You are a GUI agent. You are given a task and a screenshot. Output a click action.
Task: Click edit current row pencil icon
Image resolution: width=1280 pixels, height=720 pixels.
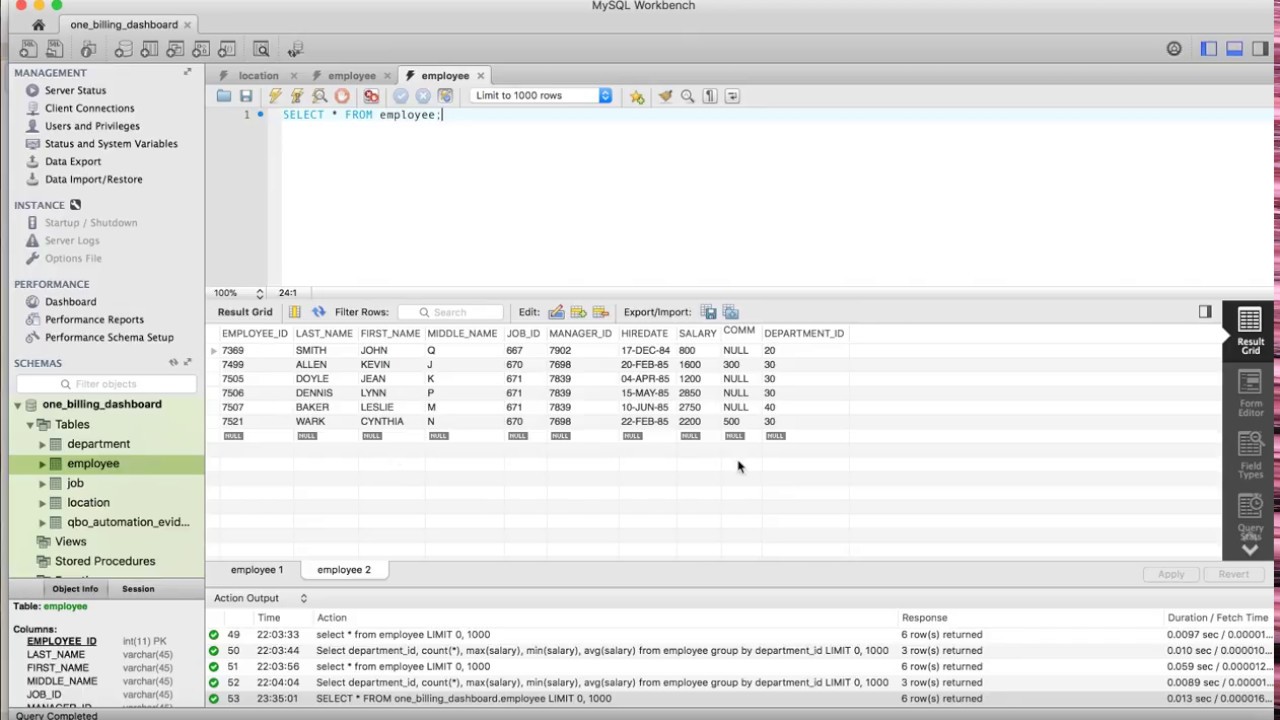click(556, 312)
